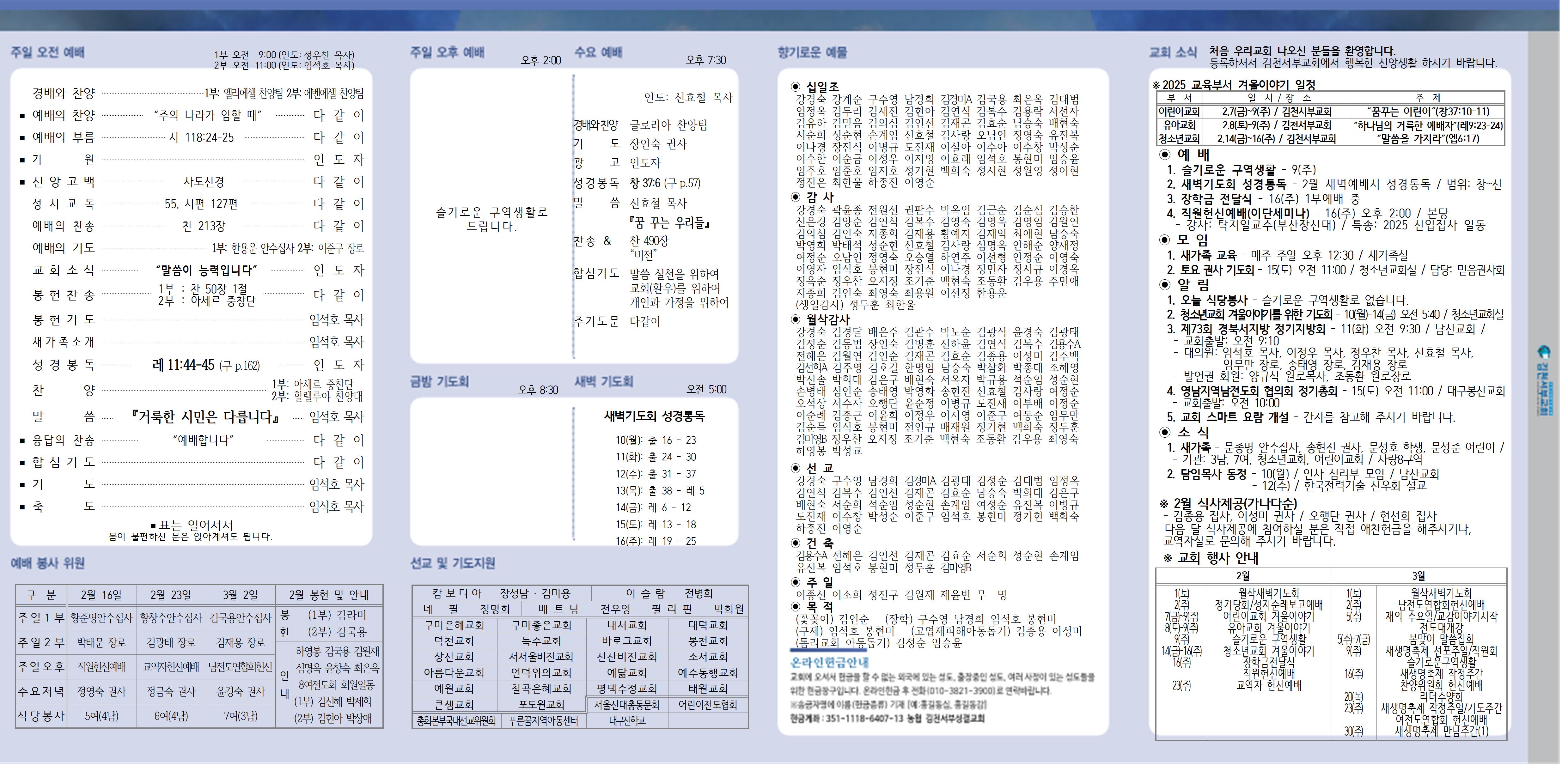
Task: Click '찬 490장' in Wednesday service
Action: [x=649, y=241]
